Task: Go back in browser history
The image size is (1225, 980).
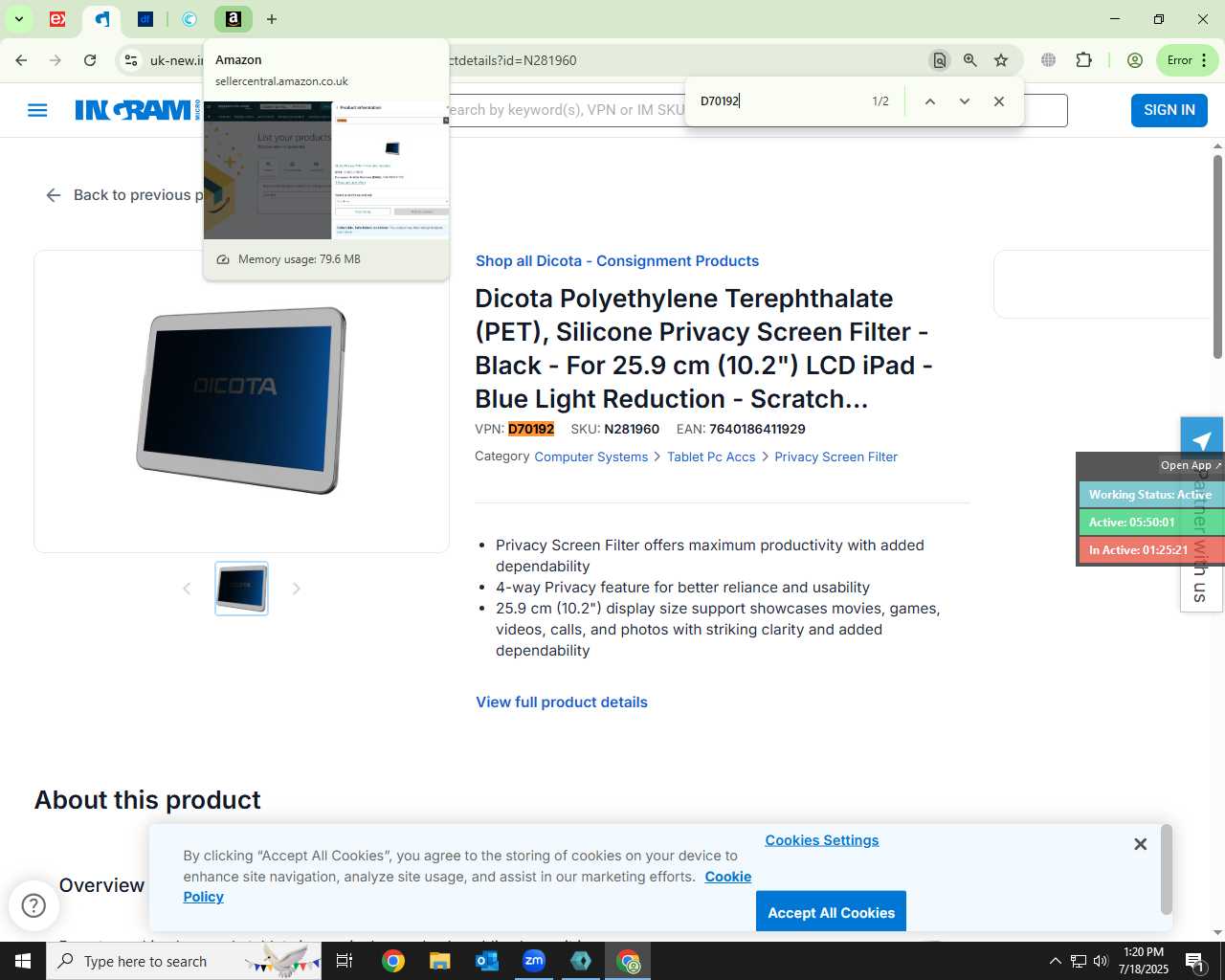Action: click(x=21, y=60)
